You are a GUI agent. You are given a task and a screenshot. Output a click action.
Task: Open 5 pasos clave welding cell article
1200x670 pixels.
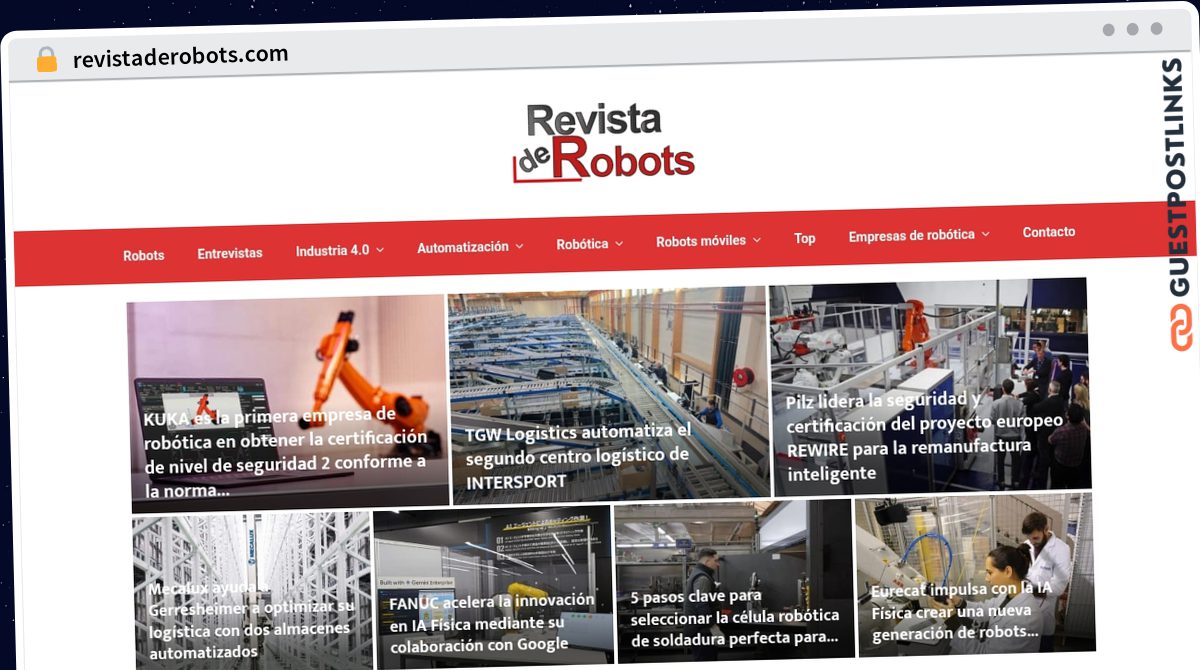click(x=735, y=616)
